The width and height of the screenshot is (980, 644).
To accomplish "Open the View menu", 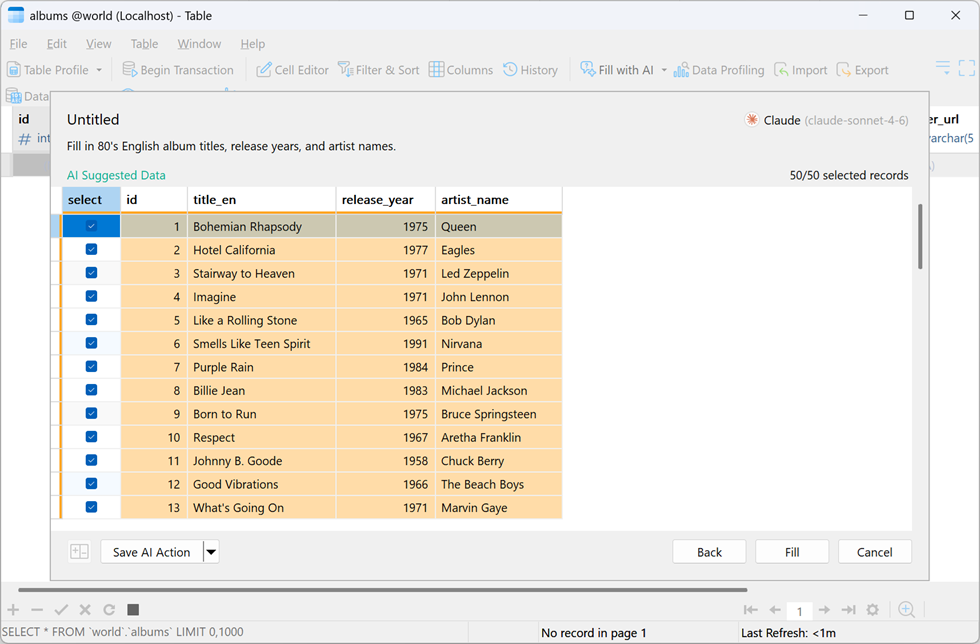I will [x=98, y=44].
